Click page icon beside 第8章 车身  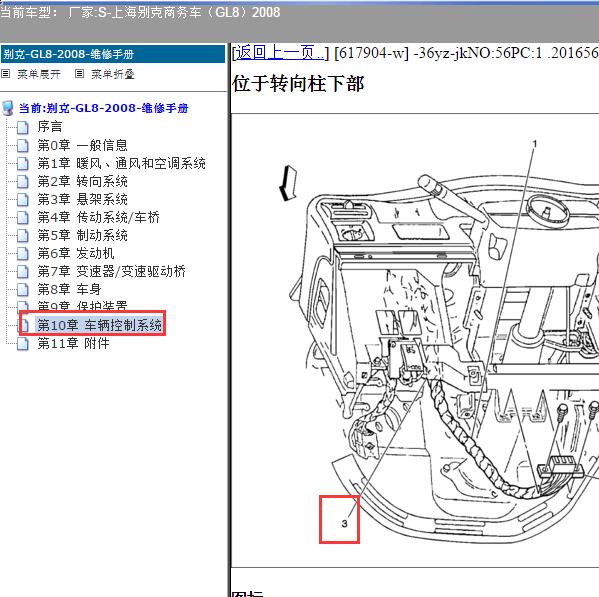point(23,290)
